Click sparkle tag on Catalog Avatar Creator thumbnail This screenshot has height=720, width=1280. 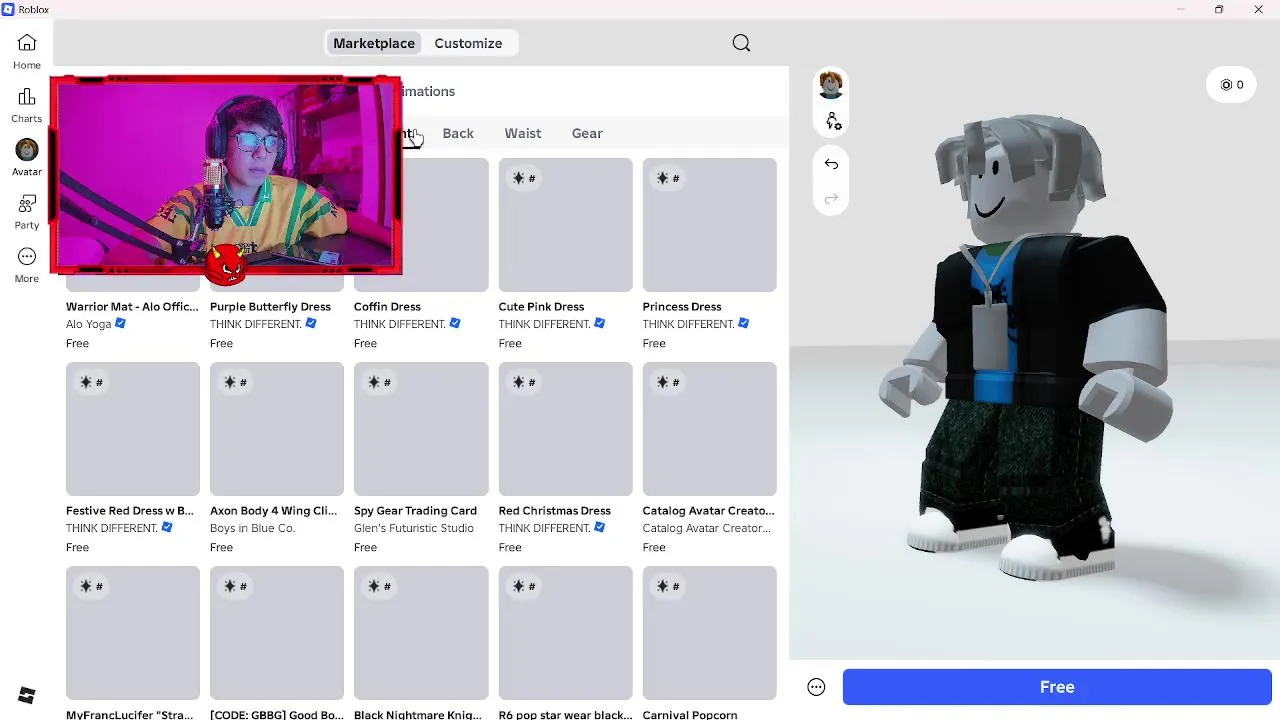[668, 382]
